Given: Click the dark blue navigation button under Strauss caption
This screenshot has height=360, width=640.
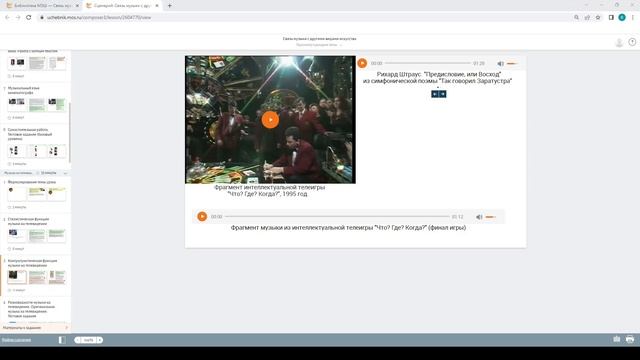Looking at the screenshot, I should 439,94.
